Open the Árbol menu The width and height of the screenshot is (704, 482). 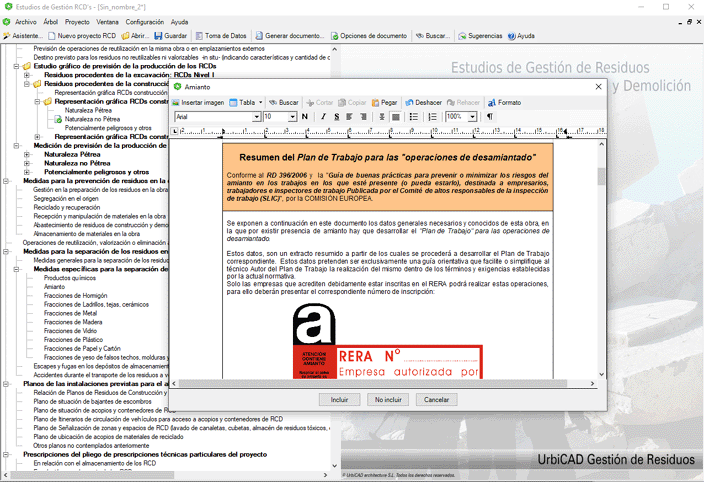pyautogui.click(x=51, y=22)
